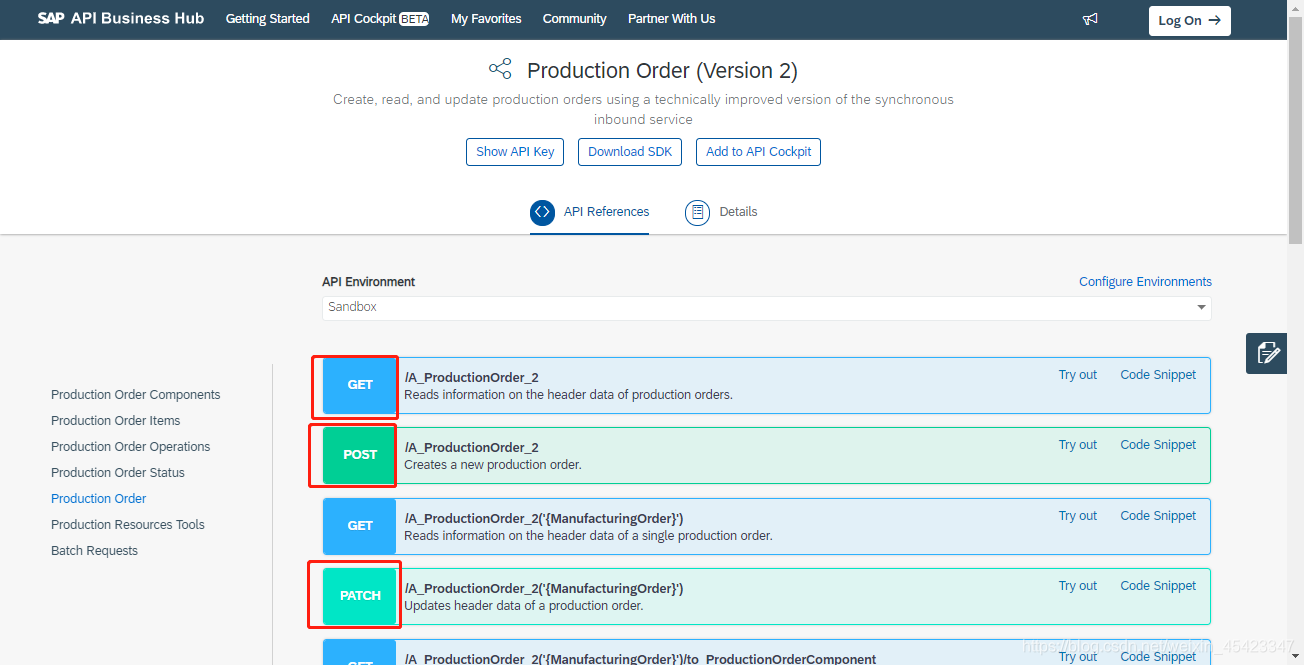Click Download SDK button
The height and width of the screenshot is (665, 1304).
pyautogui.click(x=630, y=152)
